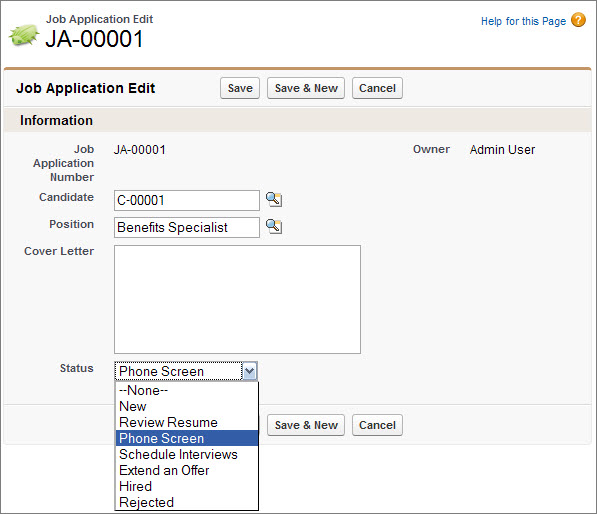Select the New status option
The height and width of the screenshot is (514, 597).
click(187, 406)
